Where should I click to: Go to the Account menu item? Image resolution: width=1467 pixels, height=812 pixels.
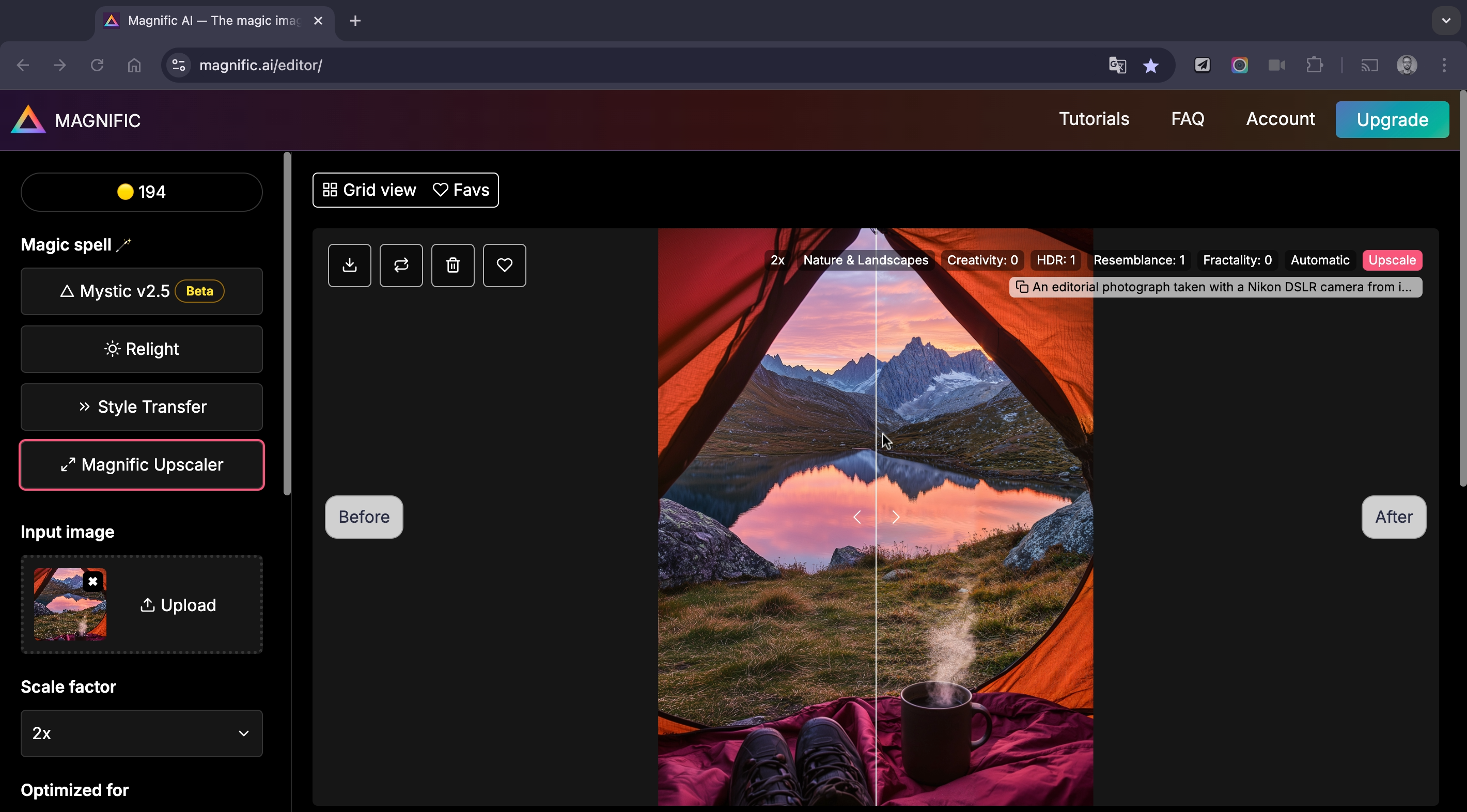[1280, 119]
